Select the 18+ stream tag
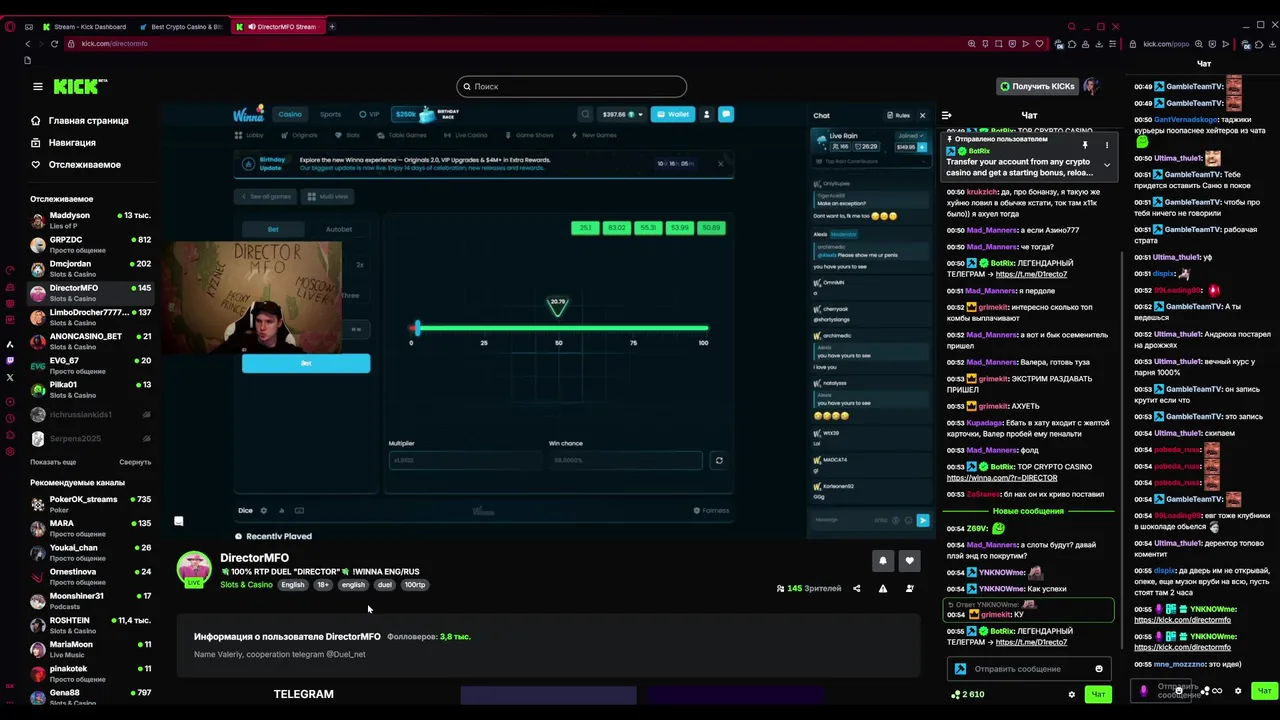1280x720 pixels. pos(323,585)
